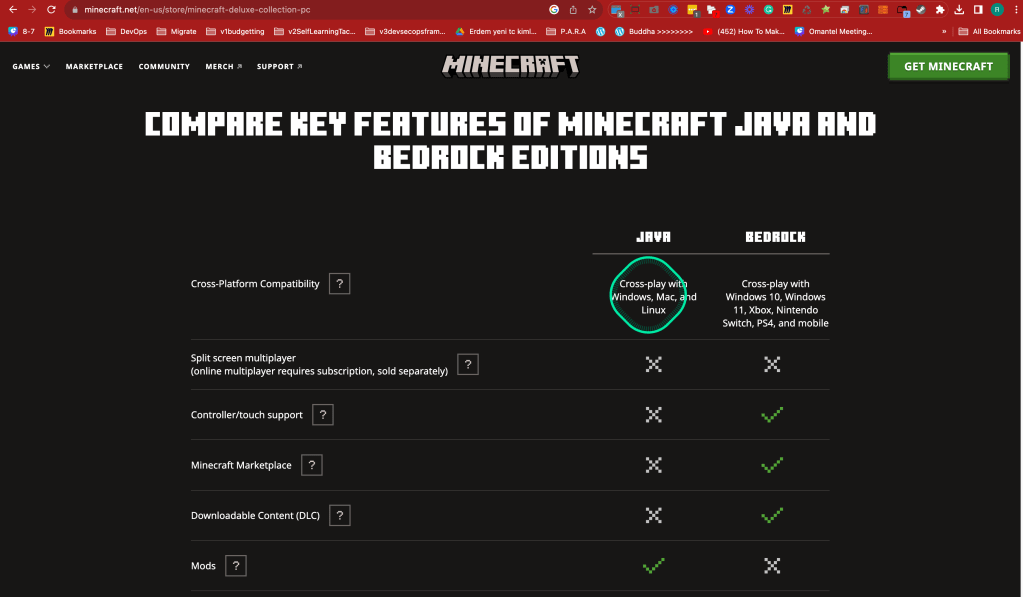This screenshot has width=1023, height=597.
Task: Click the Google icon in address bar
Action: (x=554, y=10)
